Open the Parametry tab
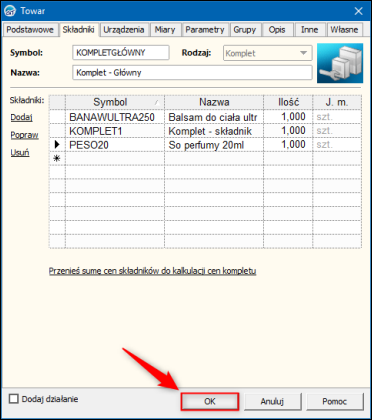372x420 pixels. click(x=205, y=30)
